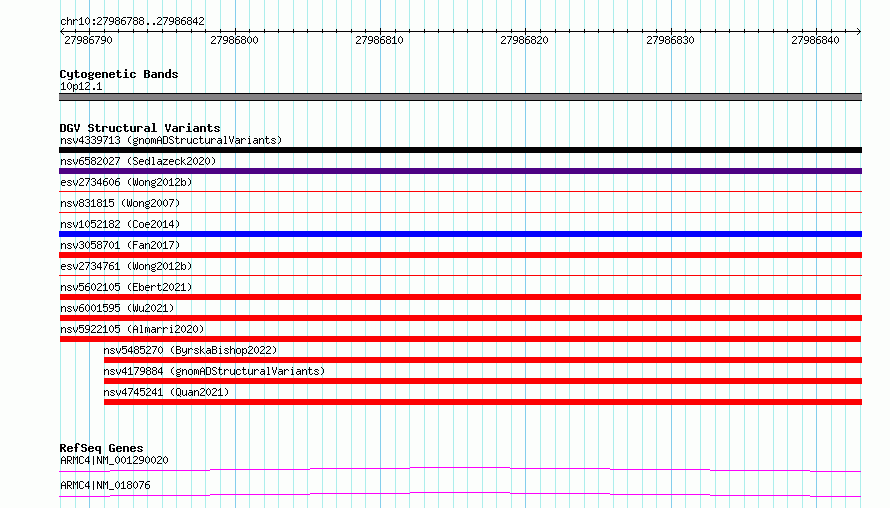
Task: Open variant nsv5602105 (Ebert2021) label
Action: pyautogui.click(x=126, y=287)
